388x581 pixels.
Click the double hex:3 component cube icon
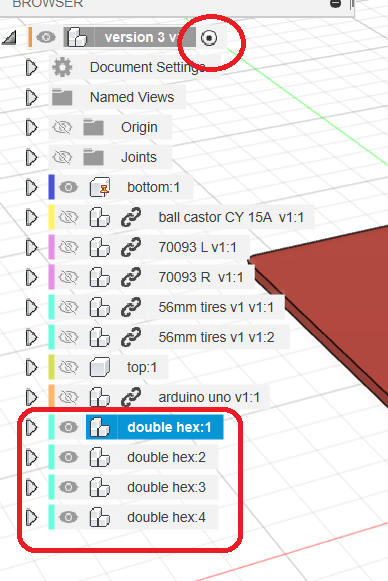tap(100, 487)
